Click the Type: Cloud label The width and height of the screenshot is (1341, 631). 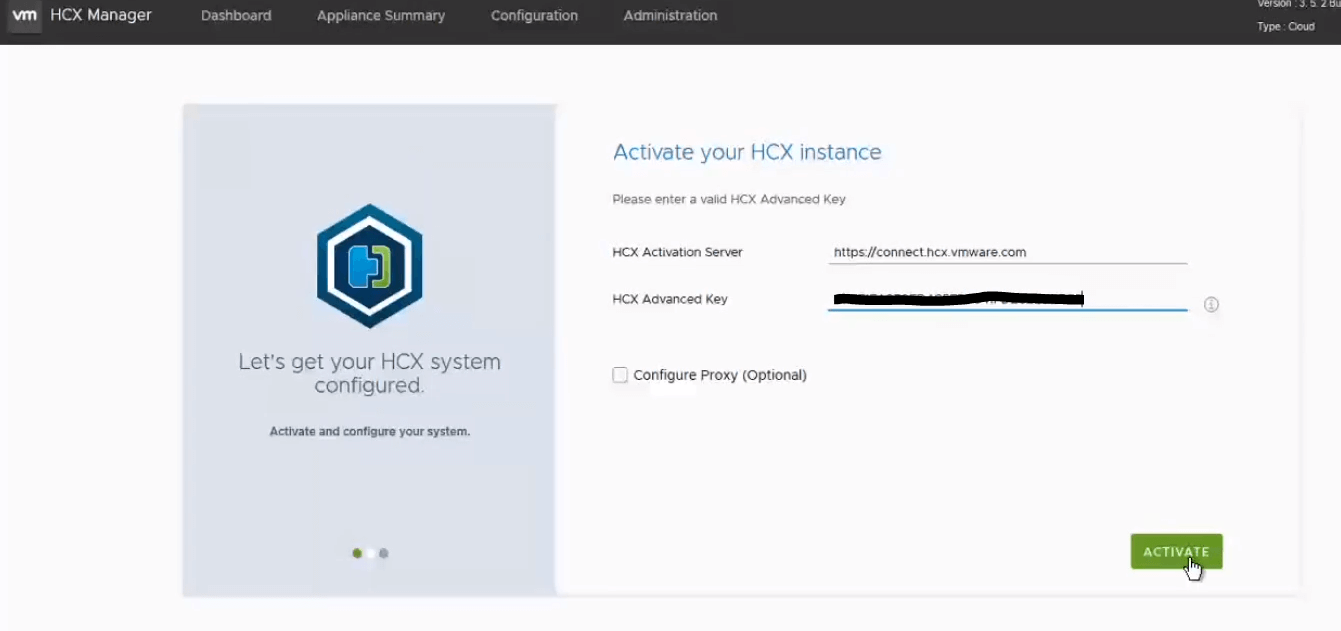1286,27
